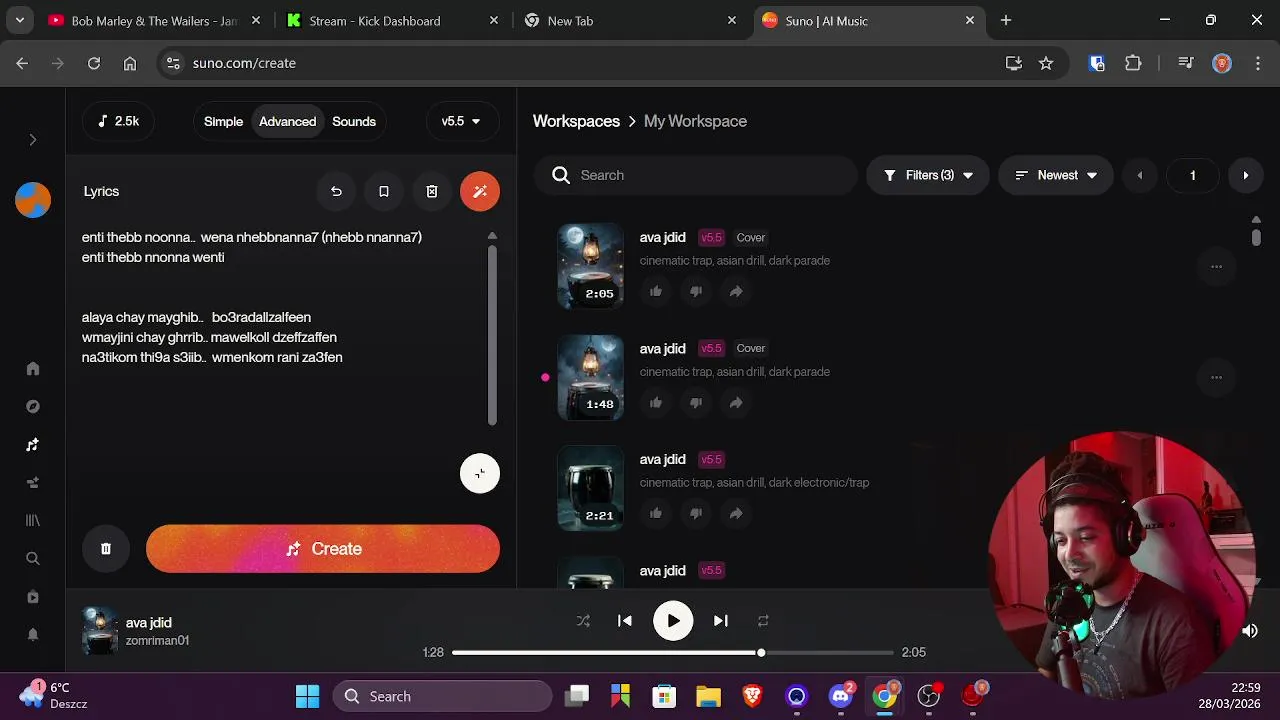
Task: Share the 2:21 ava jdid song
Action: click(x=736, y=513)
